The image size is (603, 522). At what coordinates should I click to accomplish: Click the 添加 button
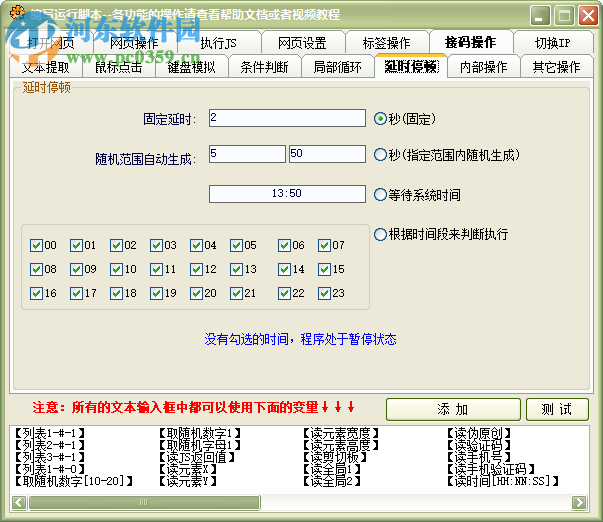pyautogui.click(x=453, y=409)
